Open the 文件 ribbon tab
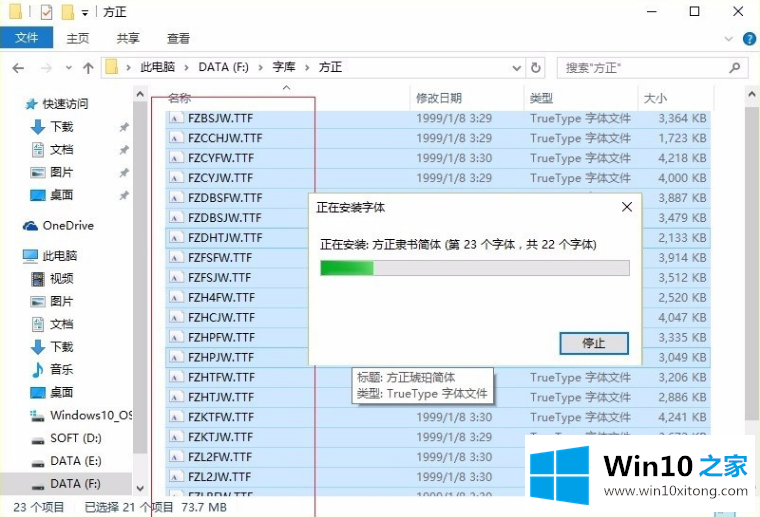 27,38
